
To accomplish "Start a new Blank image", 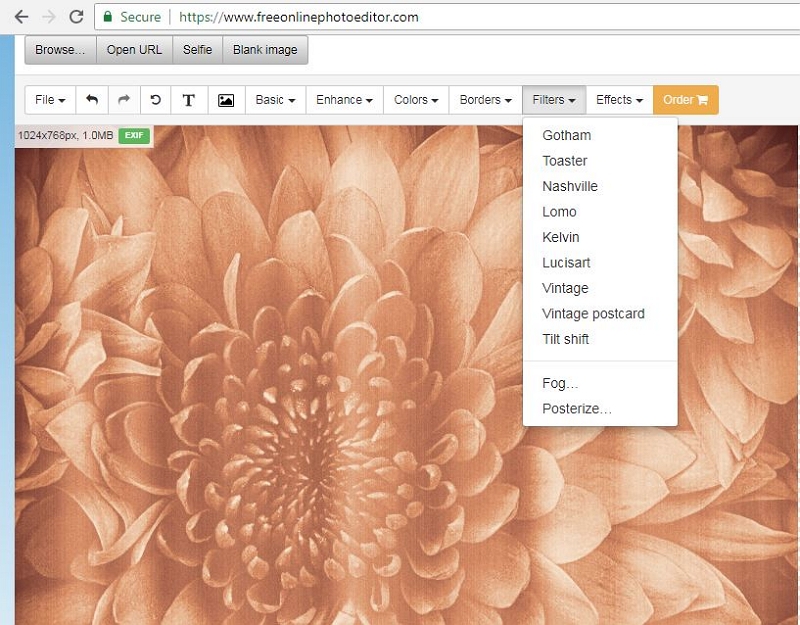I will click(264, 49).
